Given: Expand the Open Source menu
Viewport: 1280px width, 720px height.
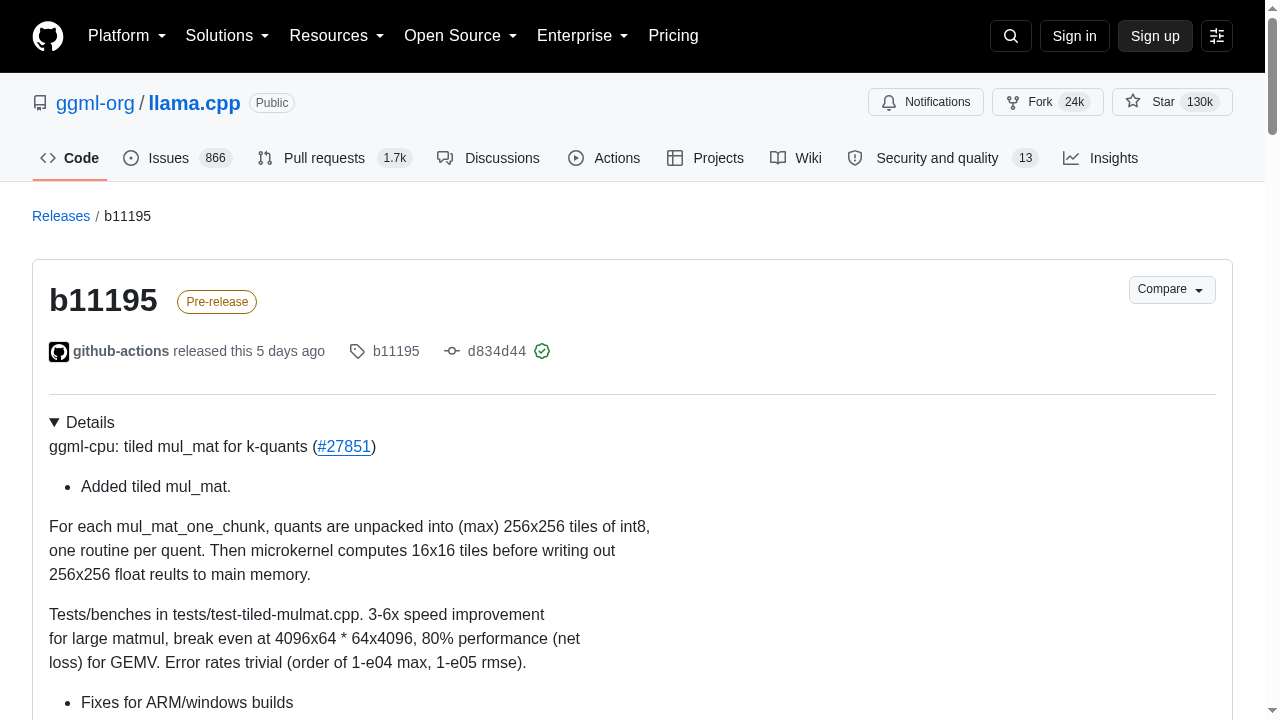Looking at the screenshot, I should 460,36.
